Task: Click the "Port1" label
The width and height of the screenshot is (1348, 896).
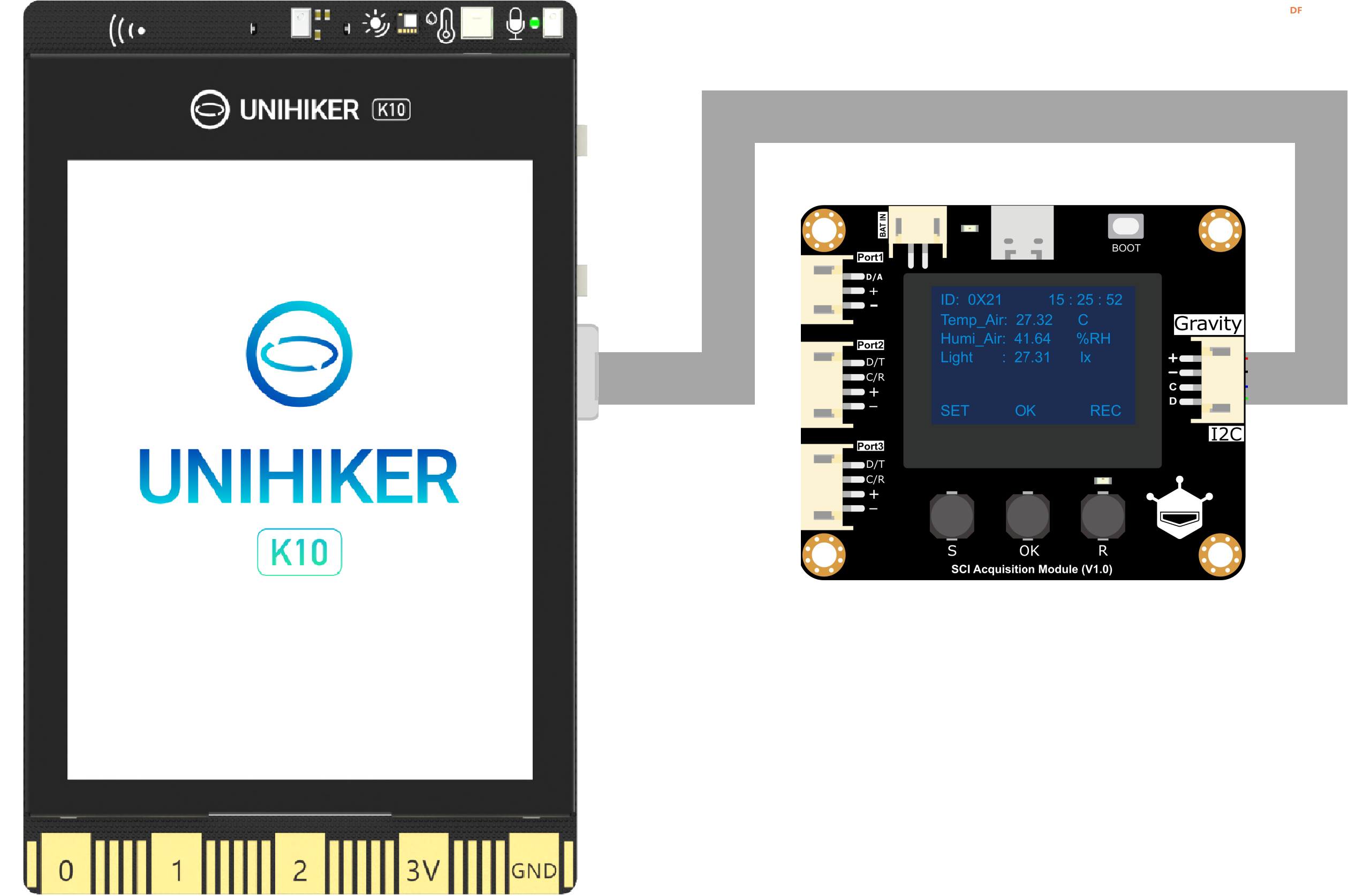Action: [870, 257]
